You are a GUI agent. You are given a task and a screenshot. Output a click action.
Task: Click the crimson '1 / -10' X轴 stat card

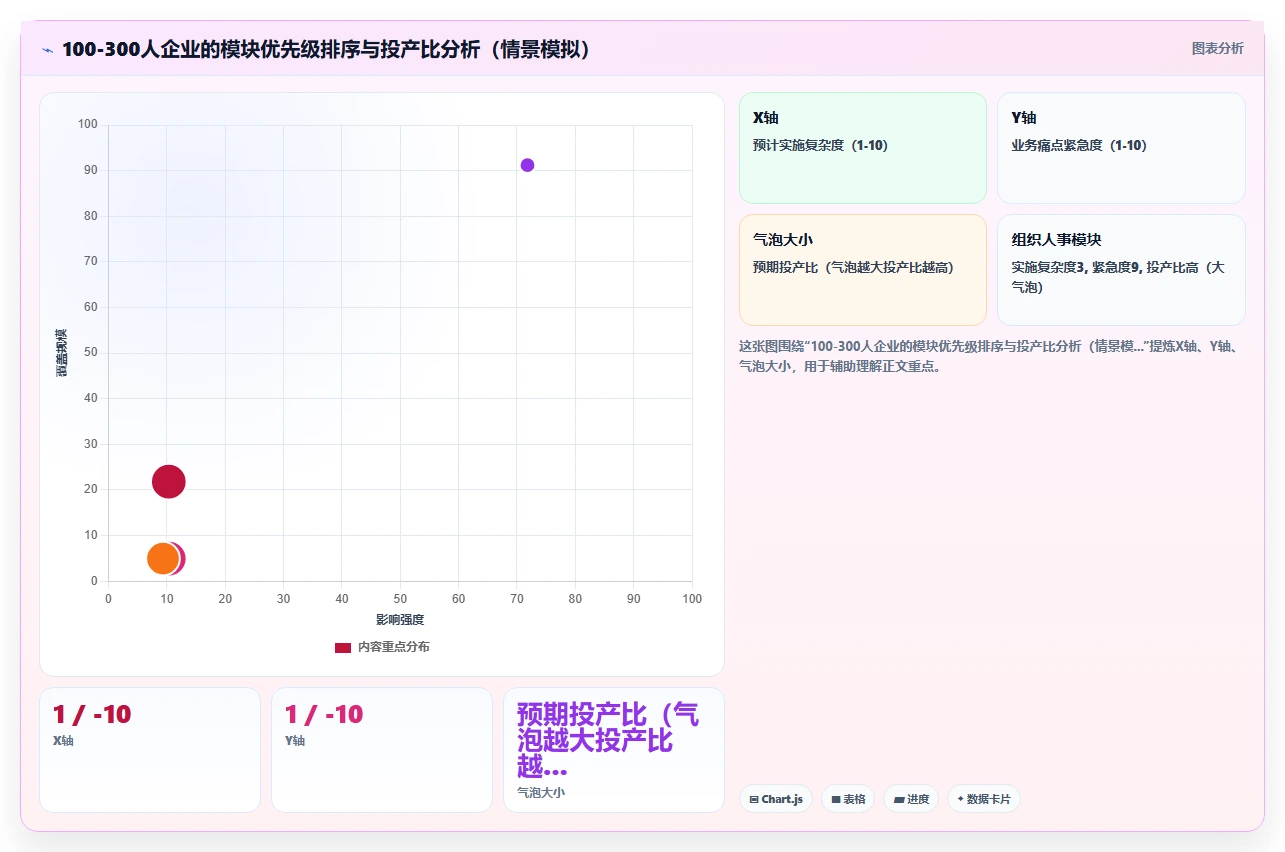click(150, 750)
